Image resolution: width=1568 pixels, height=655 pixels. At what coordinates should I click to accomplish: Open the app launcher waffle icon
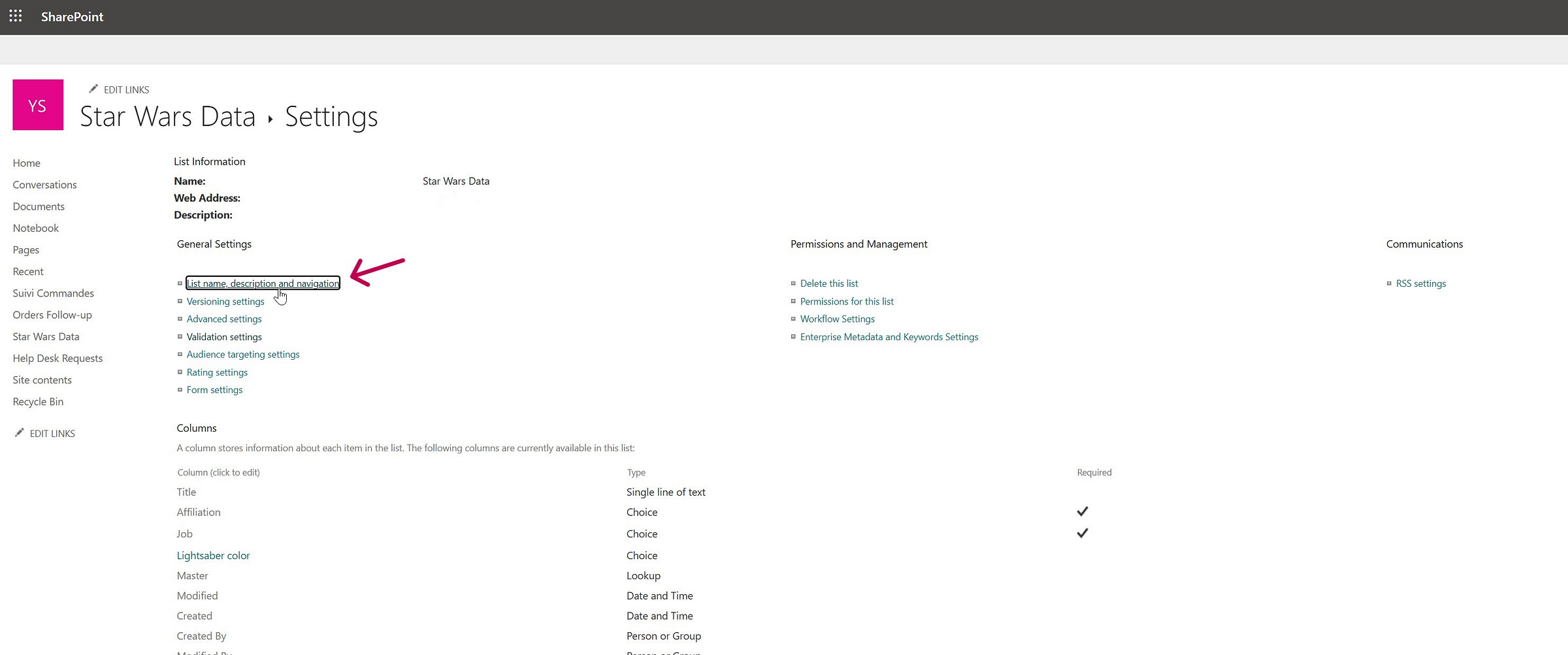click(x=16, y=16)
